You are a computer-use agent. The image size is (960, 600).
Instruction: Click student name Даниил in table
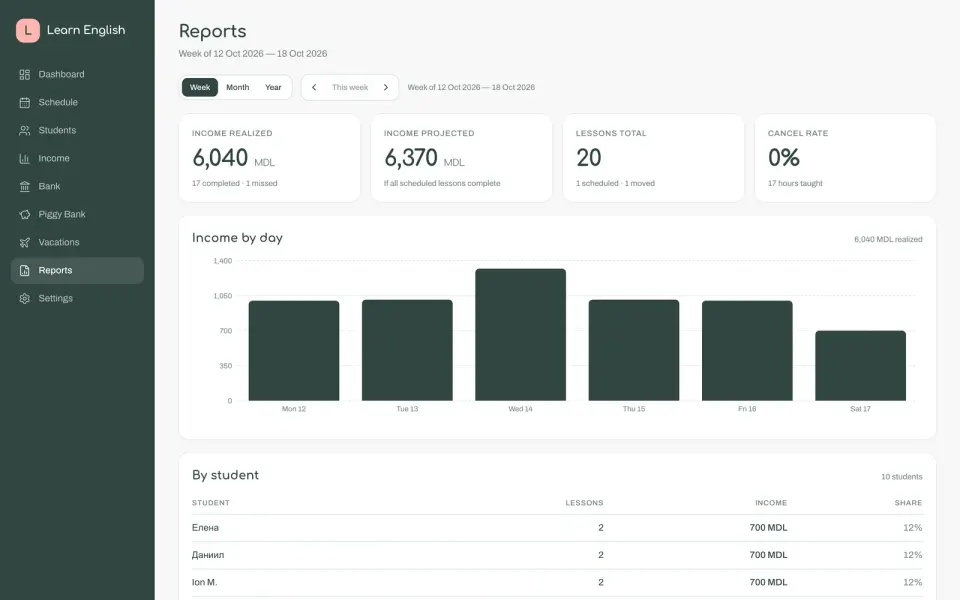coord(208,555)
